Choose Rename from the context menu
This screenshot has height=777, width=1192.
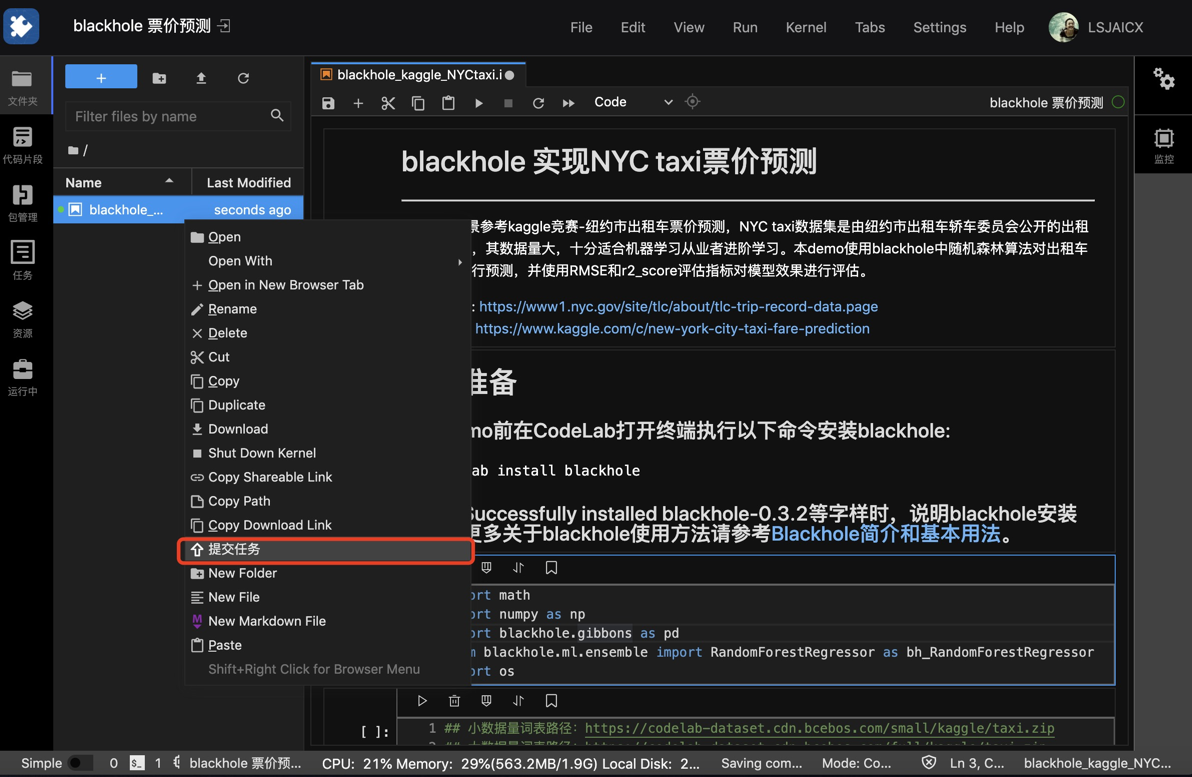click(x=327, y=309)
